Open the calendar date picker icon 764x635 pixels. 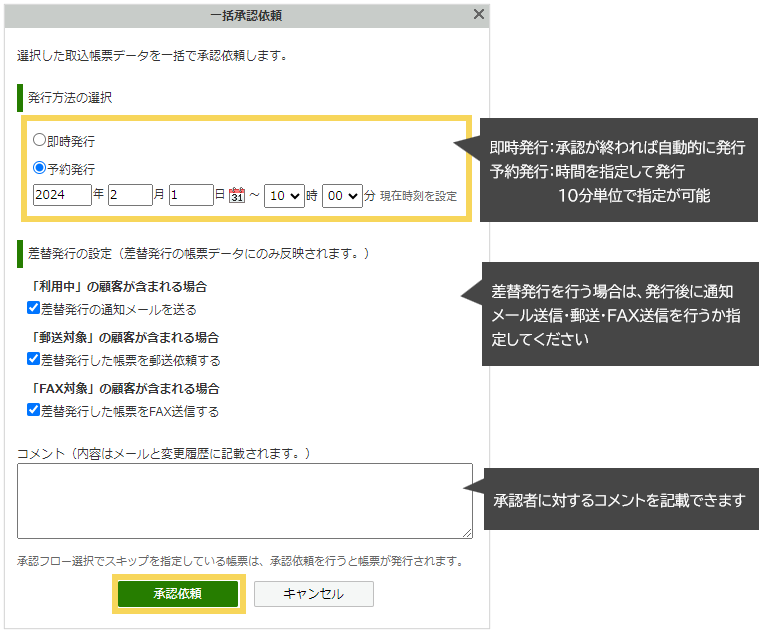237,196
